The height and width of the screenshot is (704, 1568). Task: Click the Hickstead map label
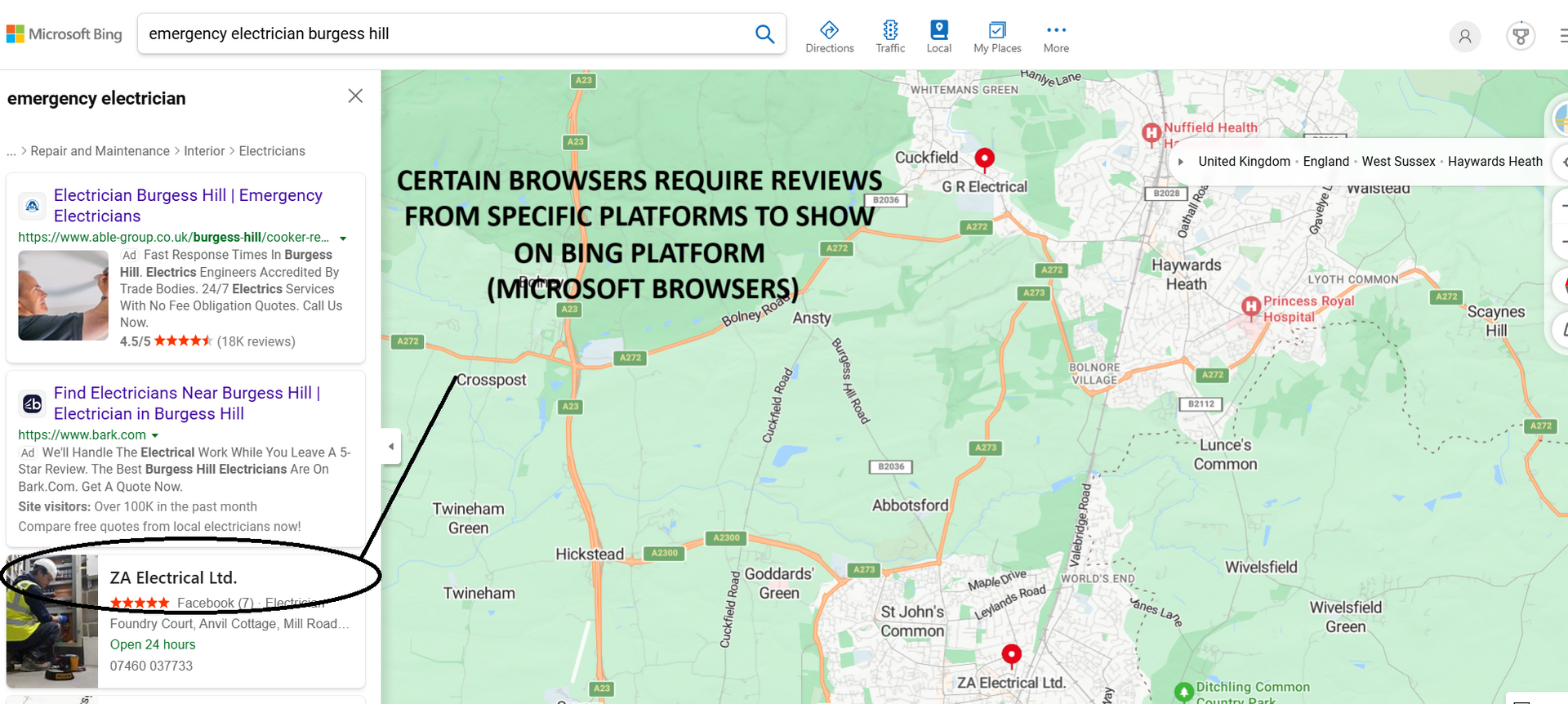[x=590, y=555]
